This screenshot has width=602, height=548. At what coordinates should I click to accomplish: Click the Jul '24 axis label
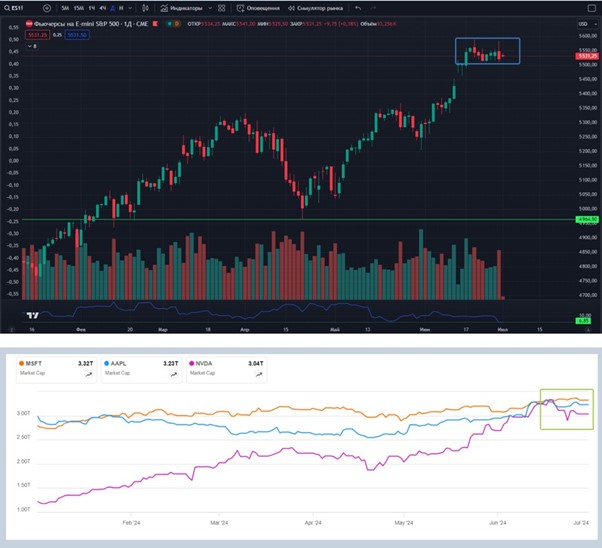[x=581, y=523]
